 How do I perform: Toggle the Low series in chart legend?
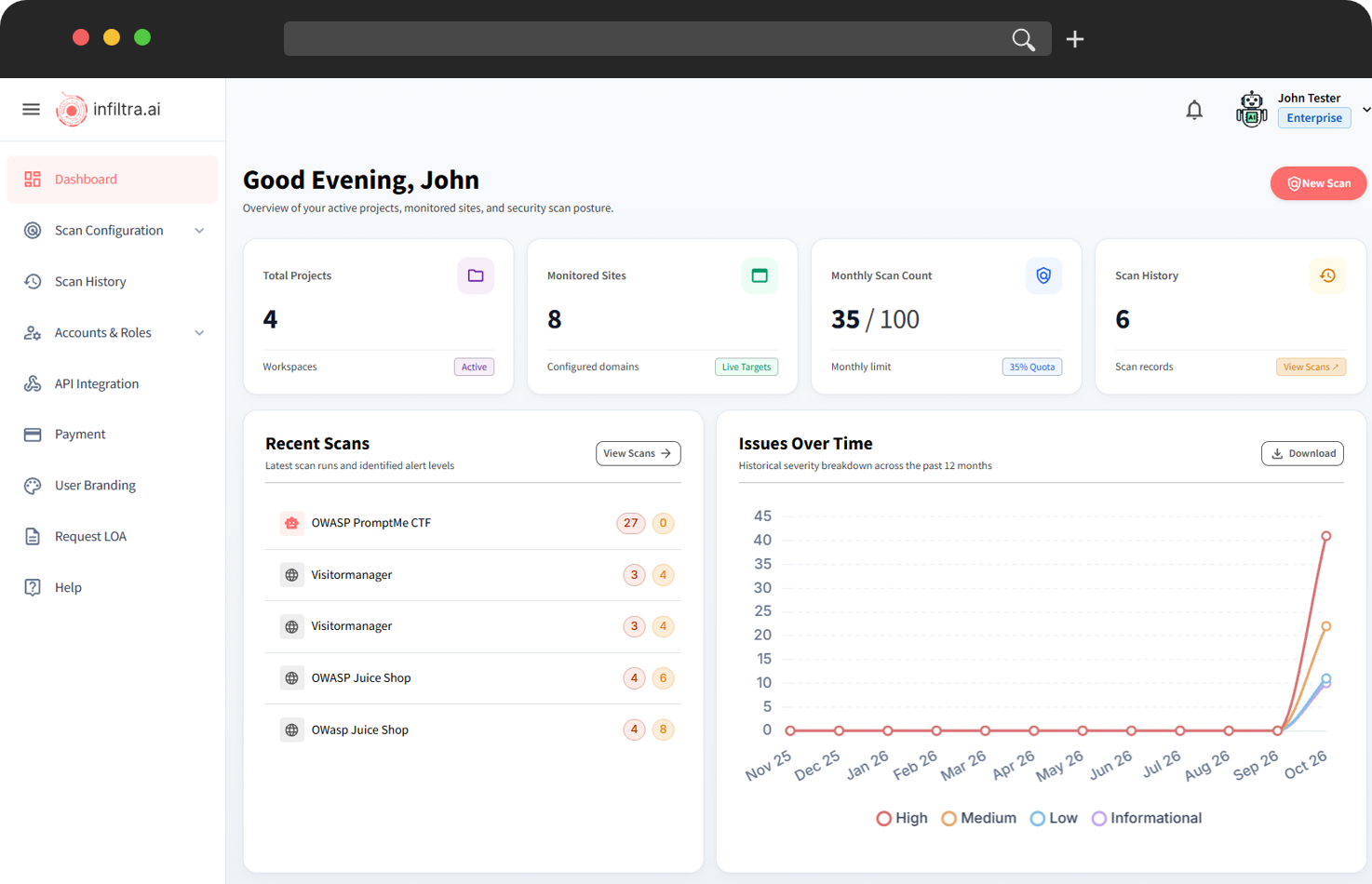point(1054,818)
